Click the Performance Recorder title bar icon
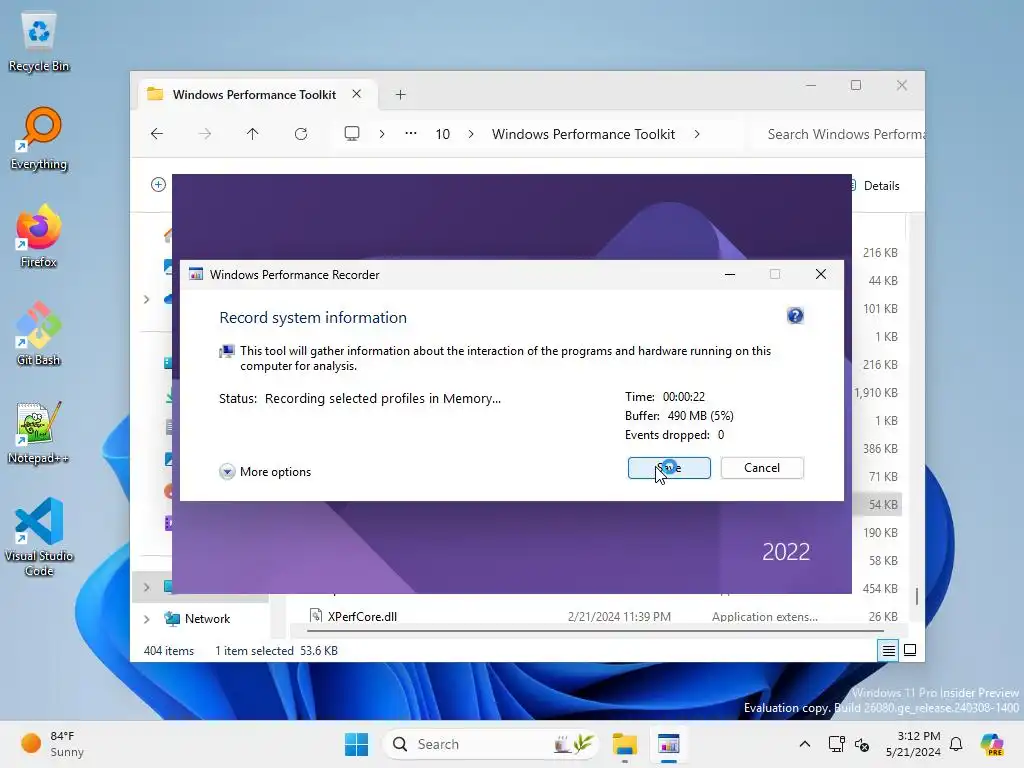The height and width of the screenshot is (768, 1024). (196, 274)
